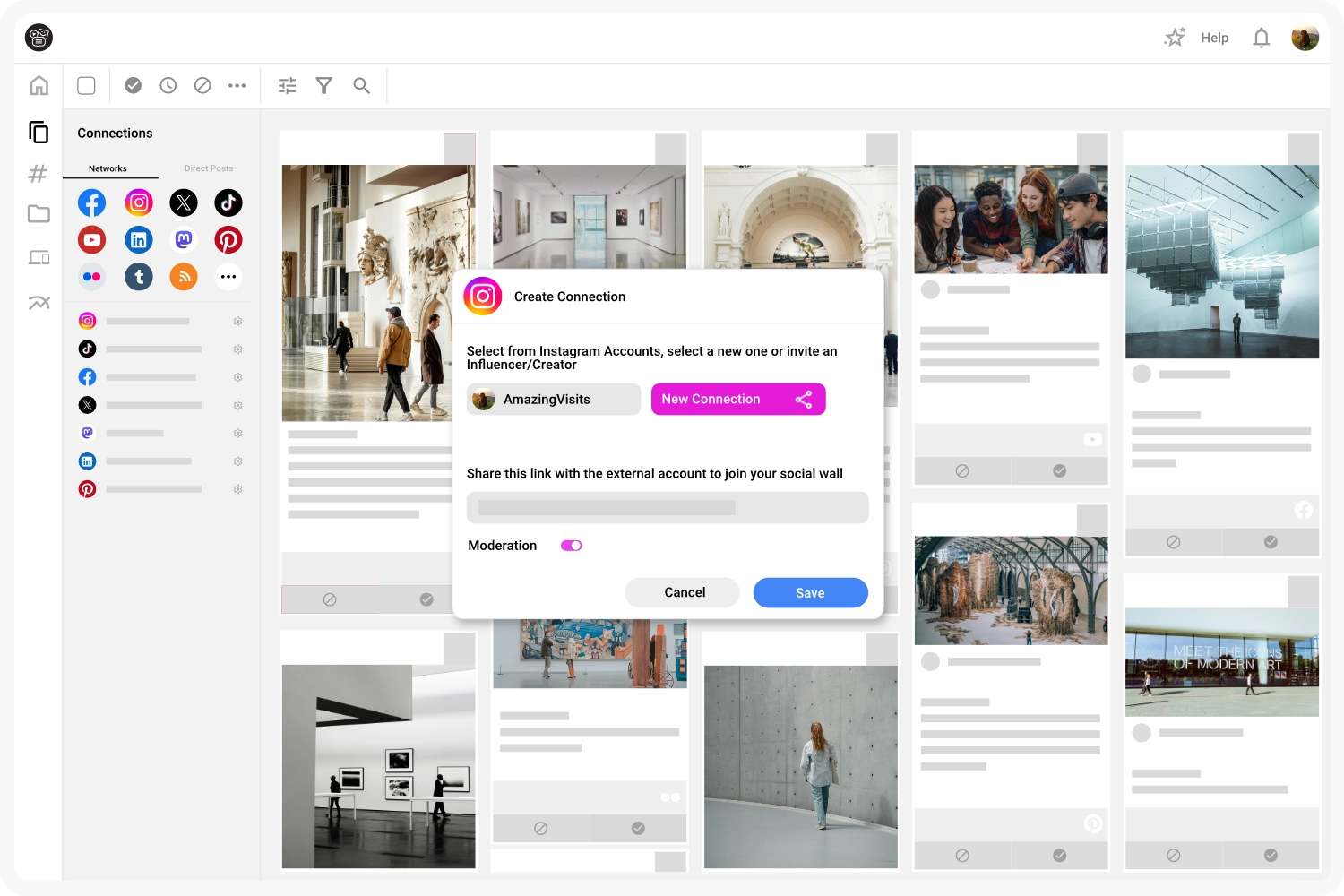Open settings gear for Instagram connection row

pos(238,321)
